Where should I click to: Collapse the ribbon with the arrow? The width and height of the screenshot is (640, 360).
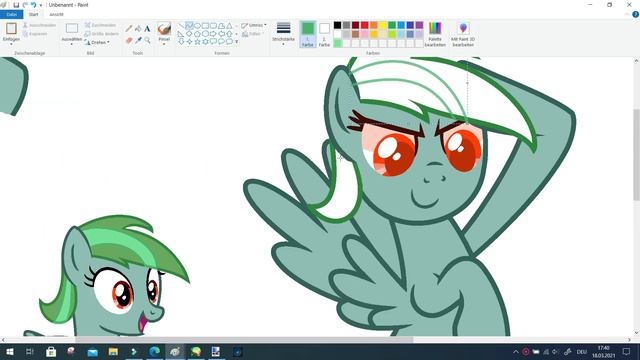628,14
